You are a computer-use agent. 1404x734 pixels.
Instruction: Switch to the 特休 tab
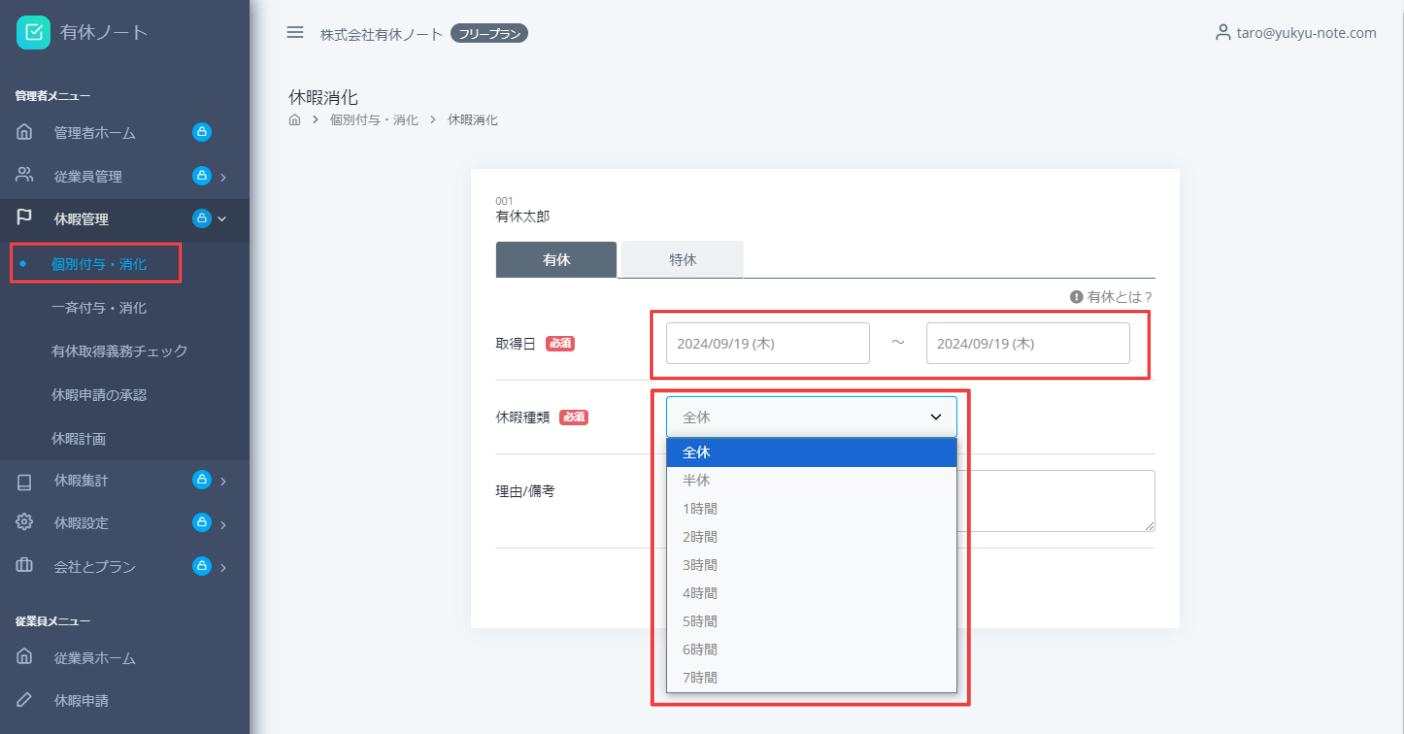pyautogui.click(x=682, y=259)
